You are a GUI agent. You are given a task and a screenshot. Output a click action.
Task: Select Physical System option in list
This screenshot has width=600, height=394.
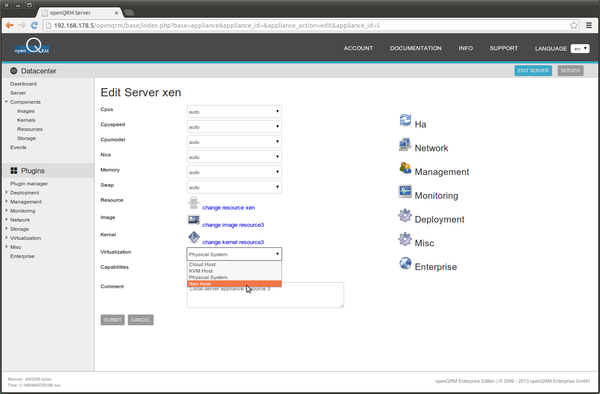click(234, 277)
